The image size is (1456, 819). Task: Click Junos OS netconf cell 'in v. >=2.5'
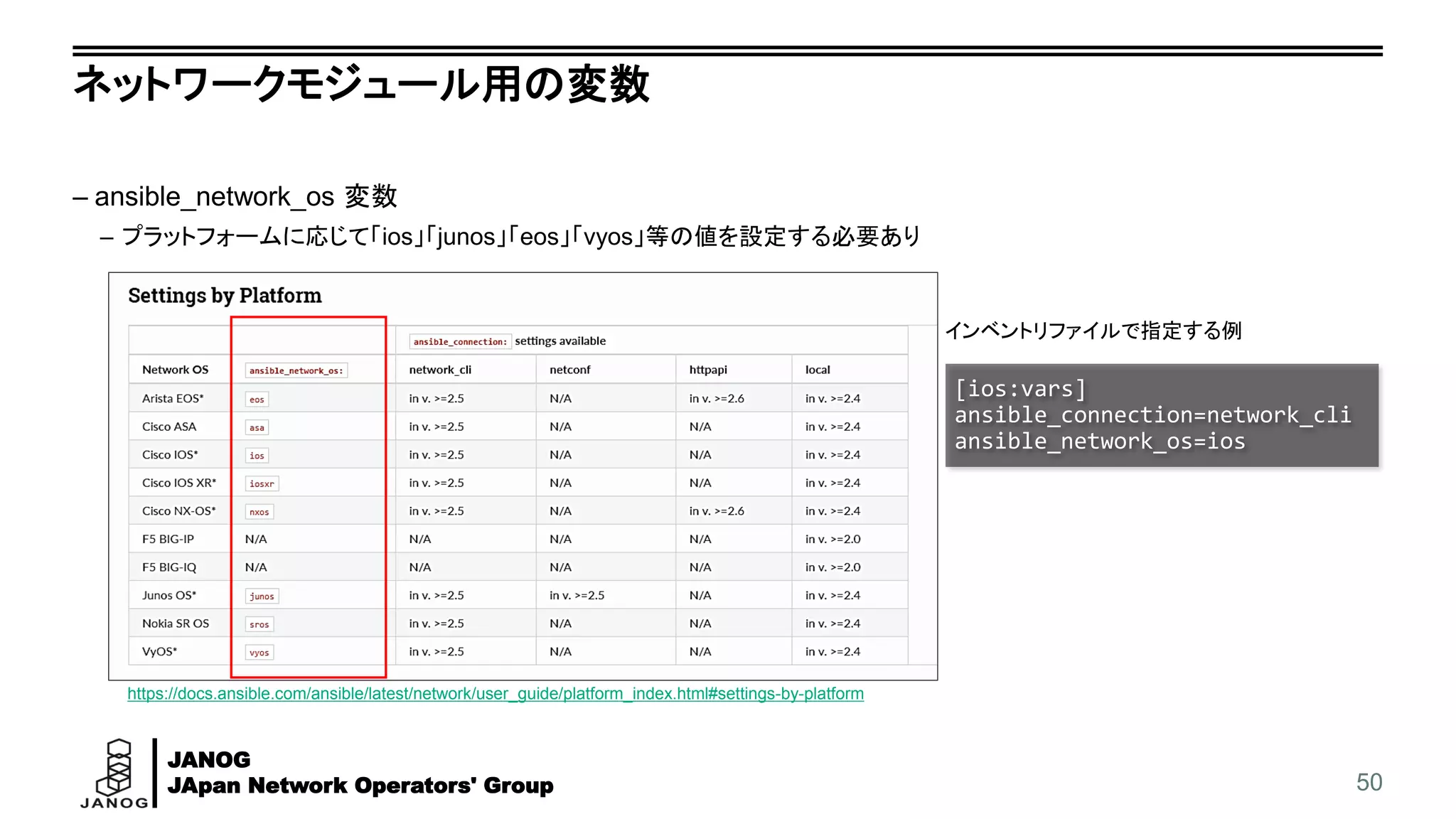click(577, 595)
